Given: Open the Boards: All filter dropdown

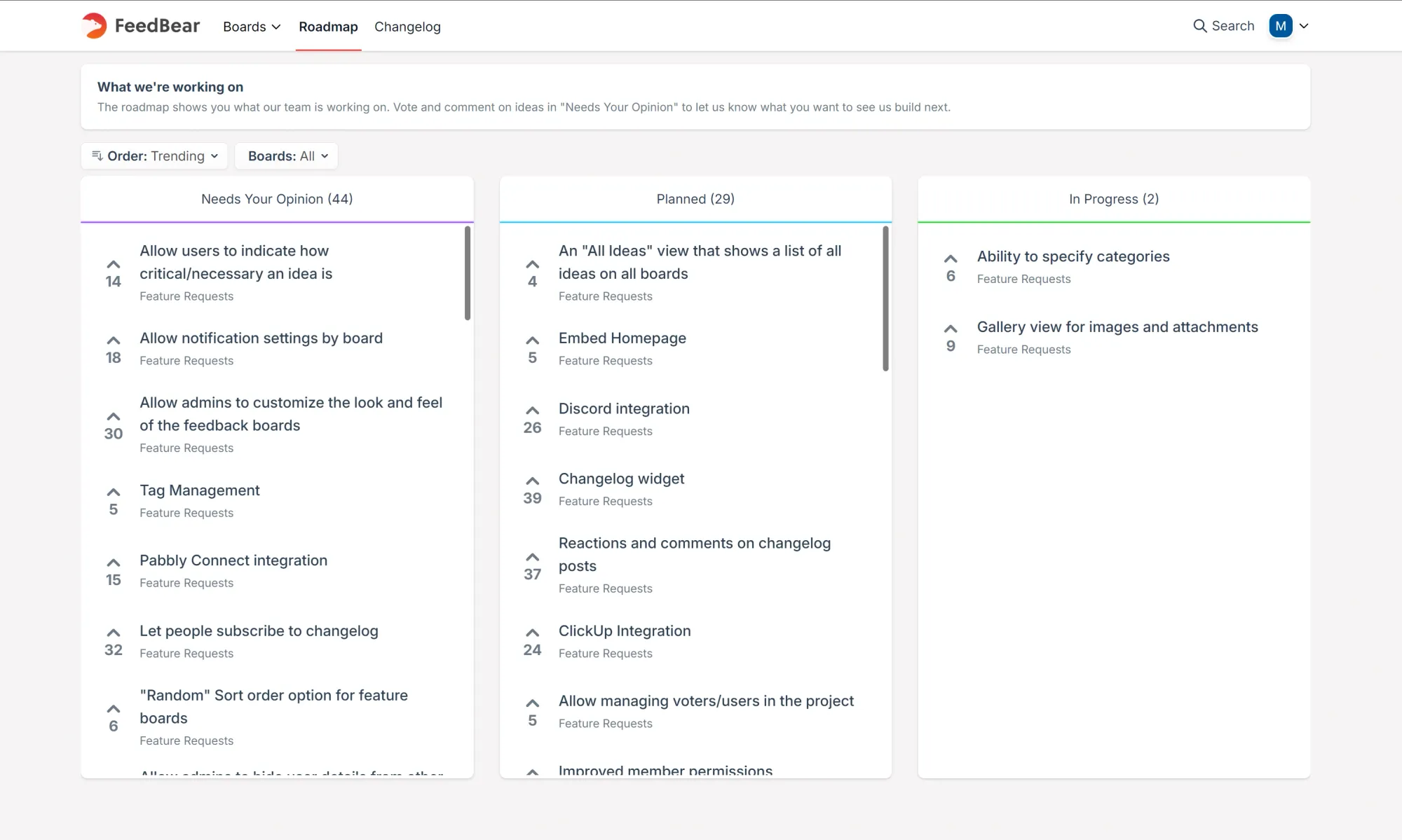Looking at the screenshot, I should (286, 156).
